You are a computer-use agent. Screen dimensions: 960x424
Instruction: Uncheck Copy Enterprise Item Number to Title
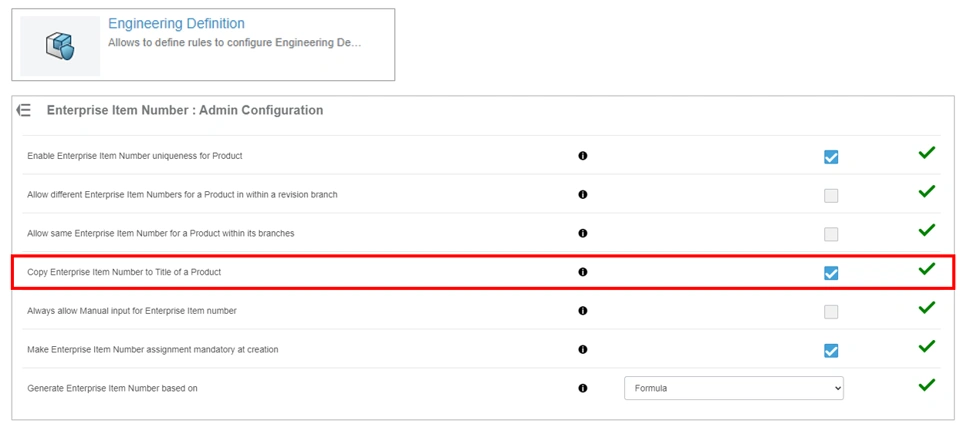point(831,273)
